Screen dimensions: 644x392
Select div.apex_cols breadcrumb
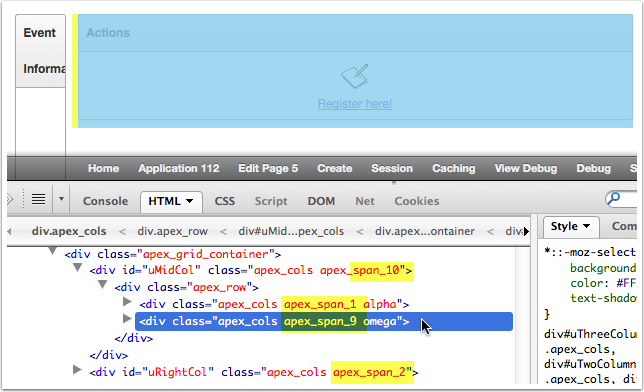(x=69, y=231)
